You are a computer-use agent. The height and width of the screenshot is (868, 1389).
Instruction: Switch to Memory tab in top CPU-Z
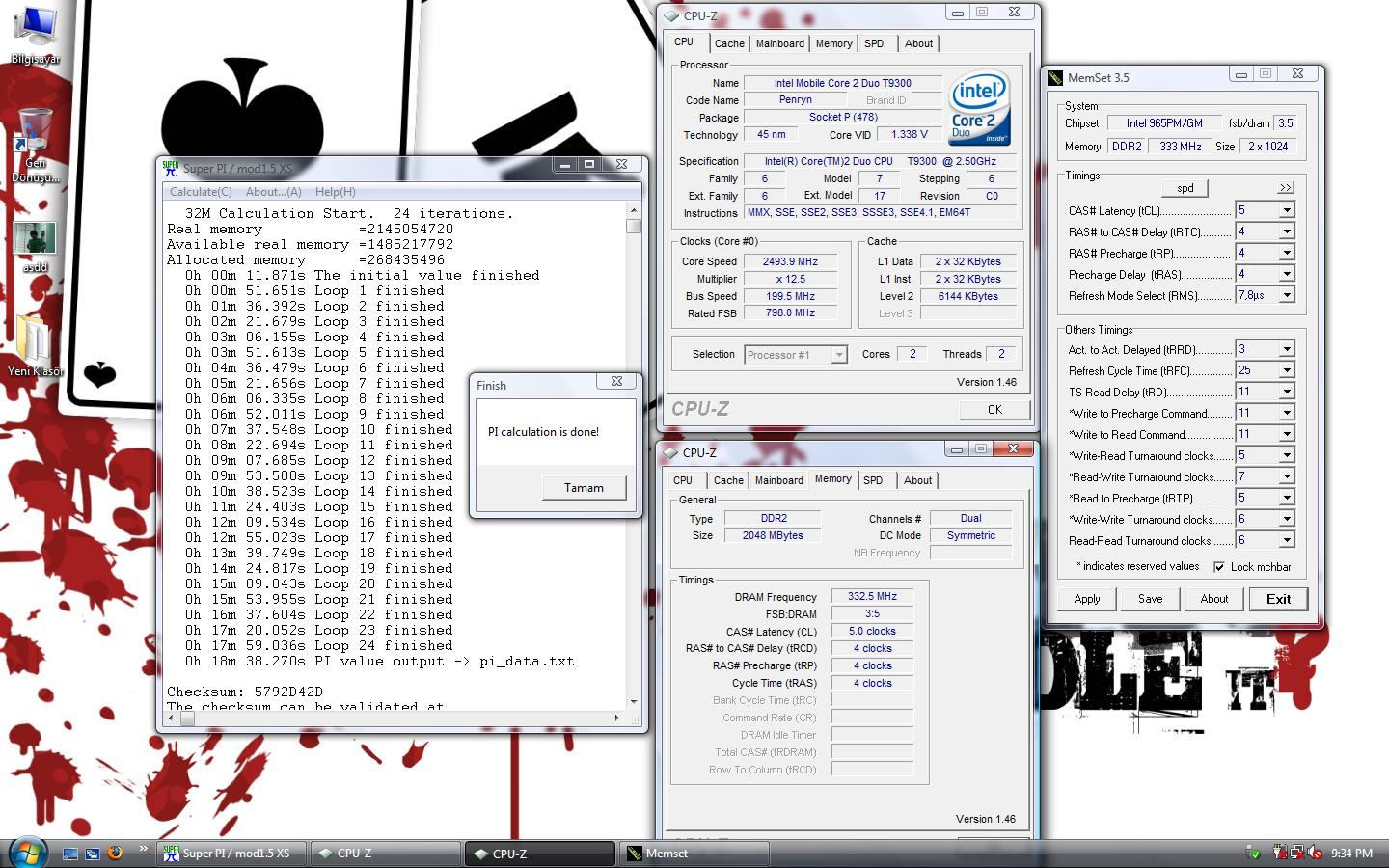click(833, 43)
